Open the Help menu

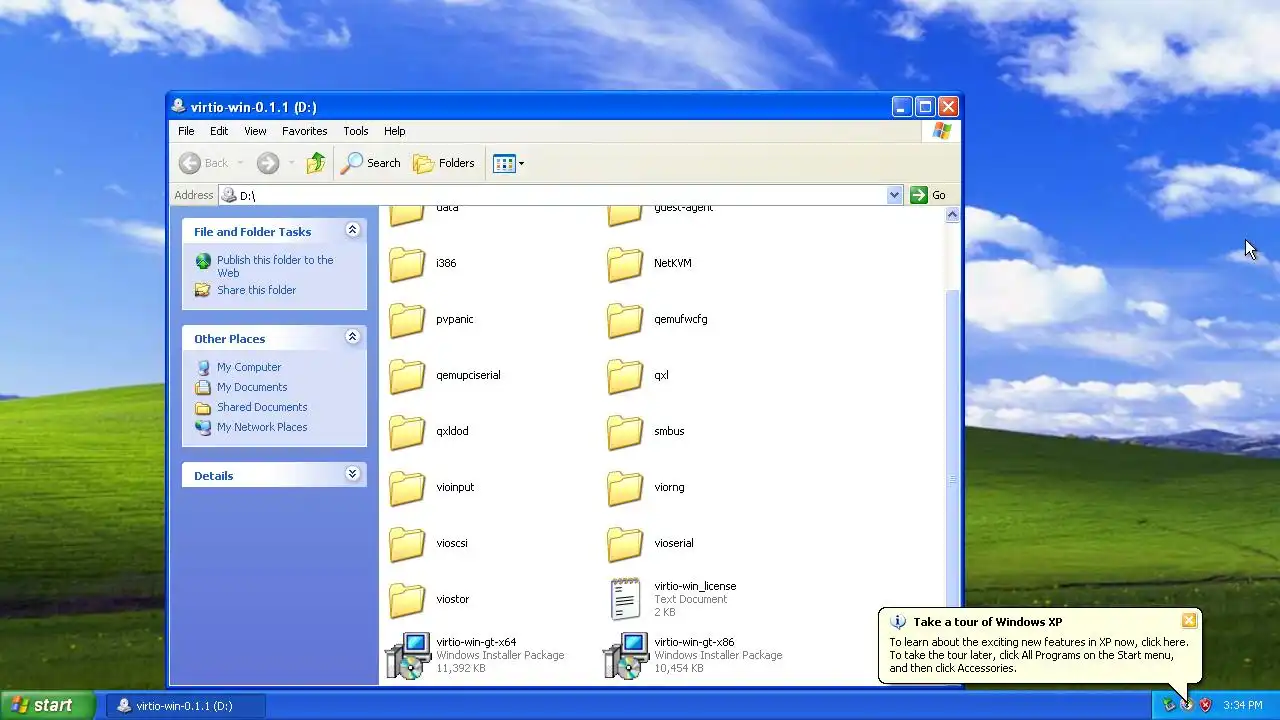click(x=395, y=131)
